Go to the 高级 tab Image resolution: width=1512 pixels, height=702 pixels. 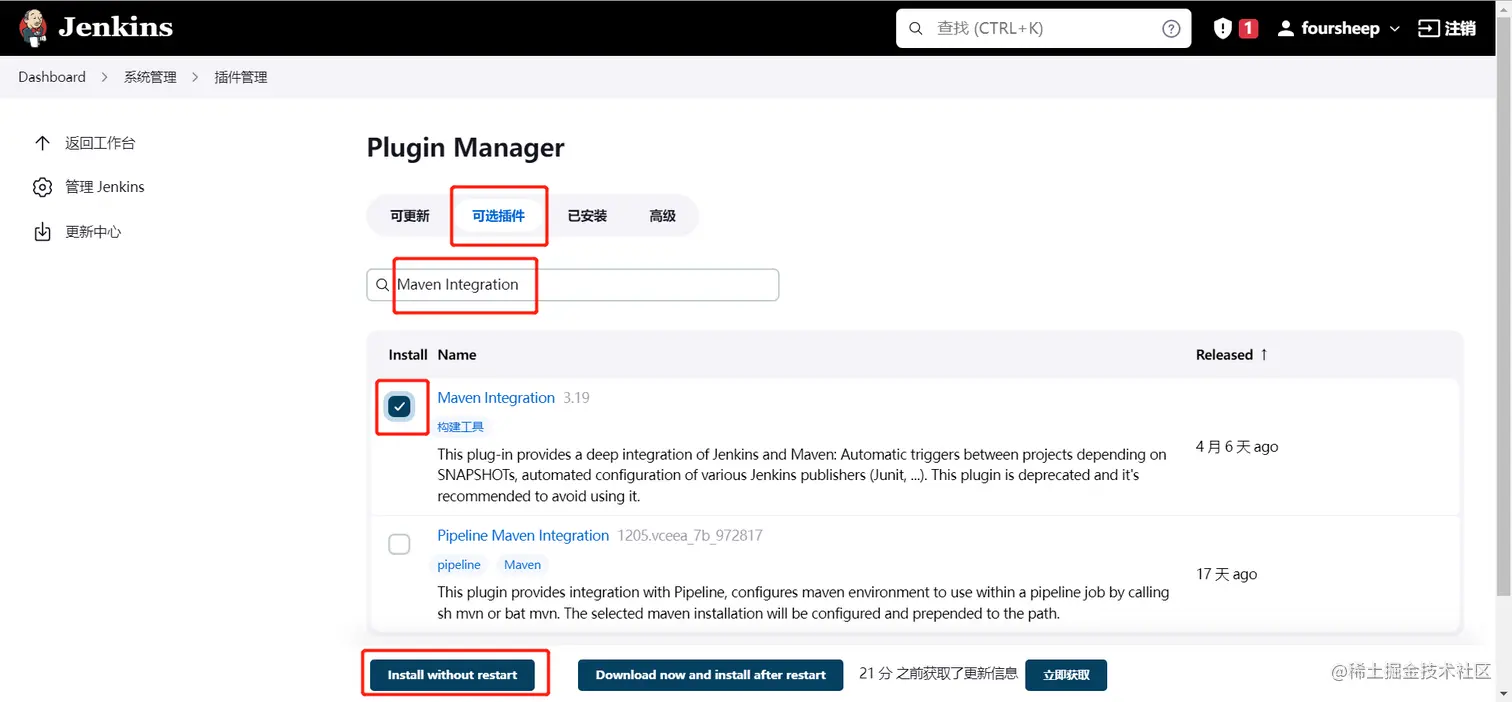coord(662,216)
